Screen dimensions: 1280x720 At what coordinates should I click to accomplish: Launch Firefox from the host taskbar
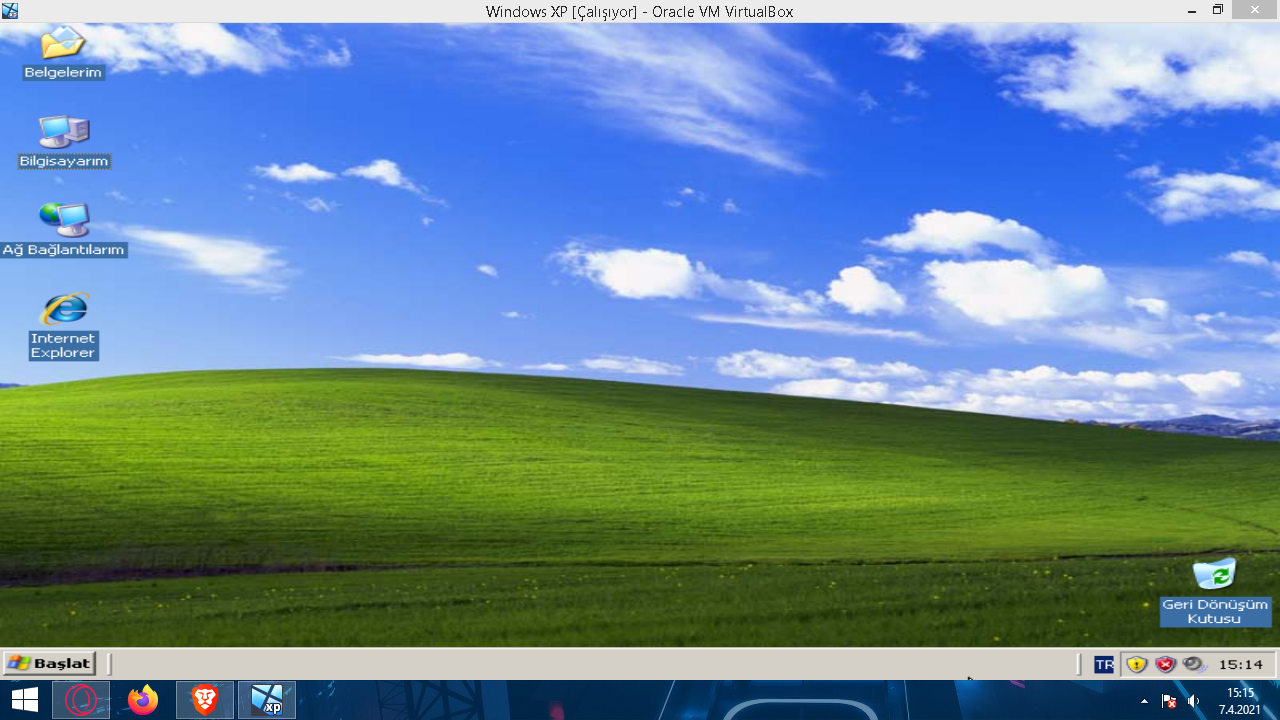[x=143, y=700]
